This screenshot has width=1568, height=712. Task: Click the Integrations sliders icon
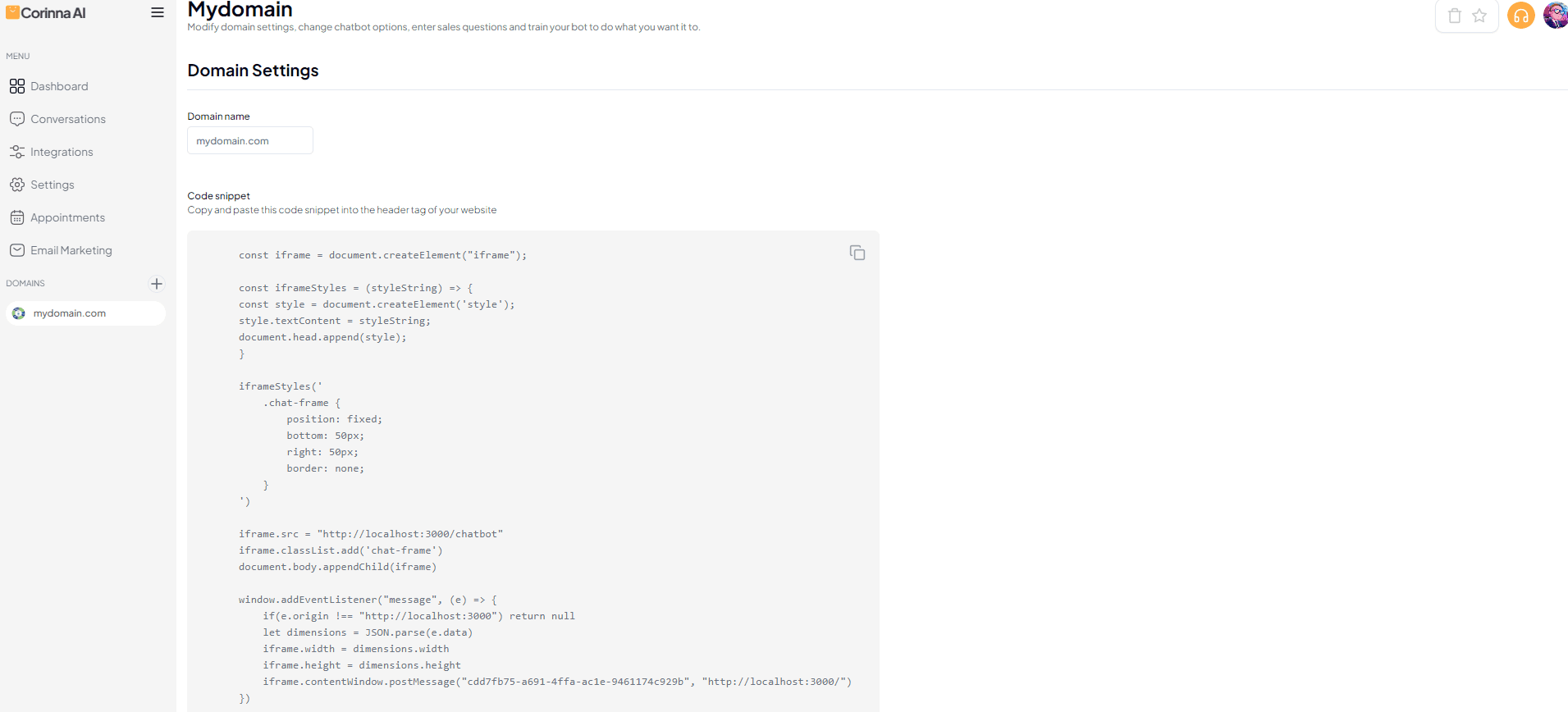pos(17,152)
